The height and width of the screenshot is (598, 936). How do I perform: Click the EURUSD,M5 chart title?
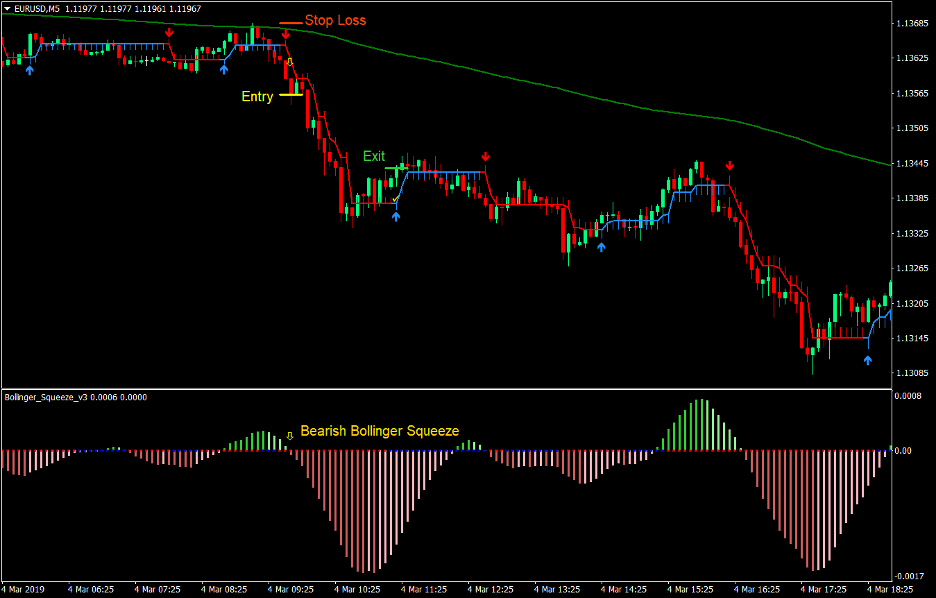pyautogui.click(x=38, y=6)
